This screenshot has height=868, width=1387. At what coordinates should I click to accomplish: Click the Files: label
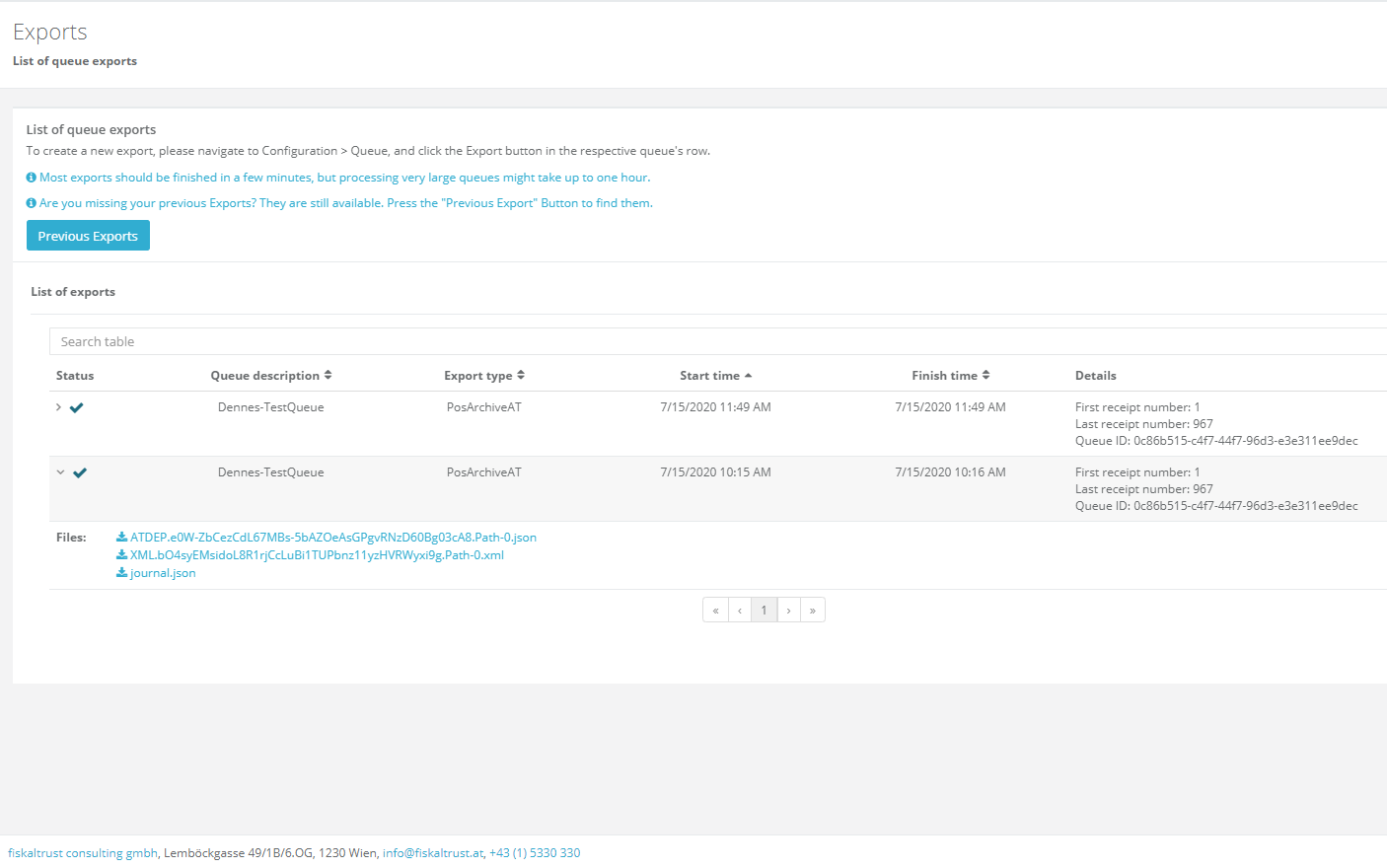click(71, 538)
